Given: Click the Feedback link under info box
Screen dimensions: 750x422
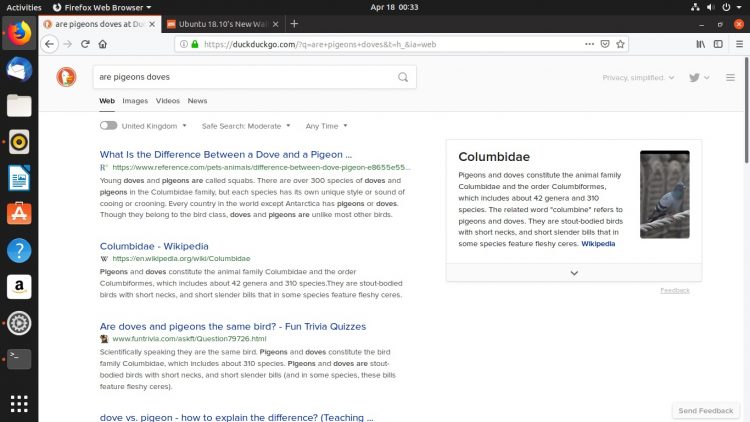Looking at the screenshot, I should click(675, 290).
